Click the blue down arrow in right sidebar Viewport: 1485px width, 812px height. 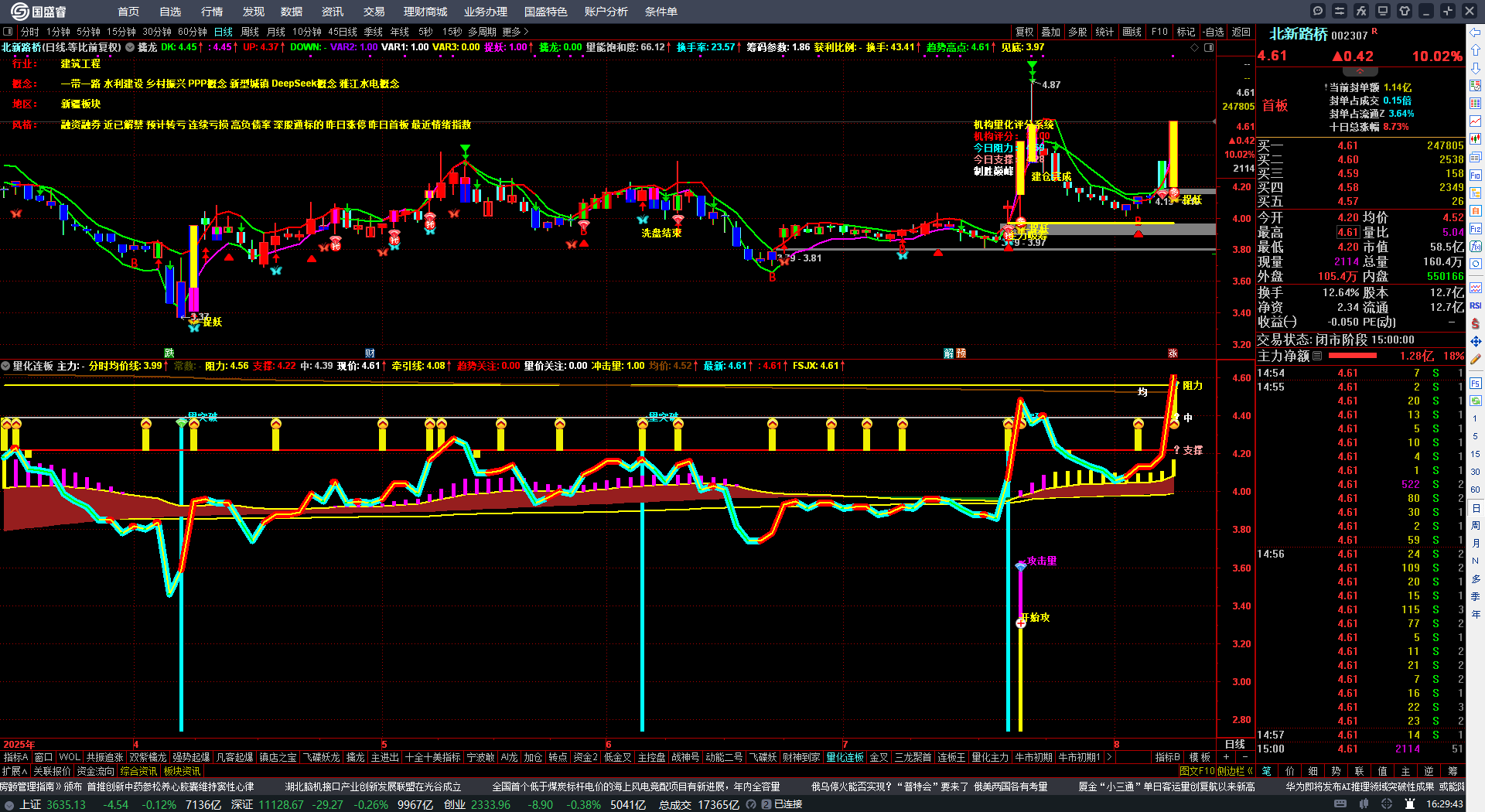[1476, 68]
